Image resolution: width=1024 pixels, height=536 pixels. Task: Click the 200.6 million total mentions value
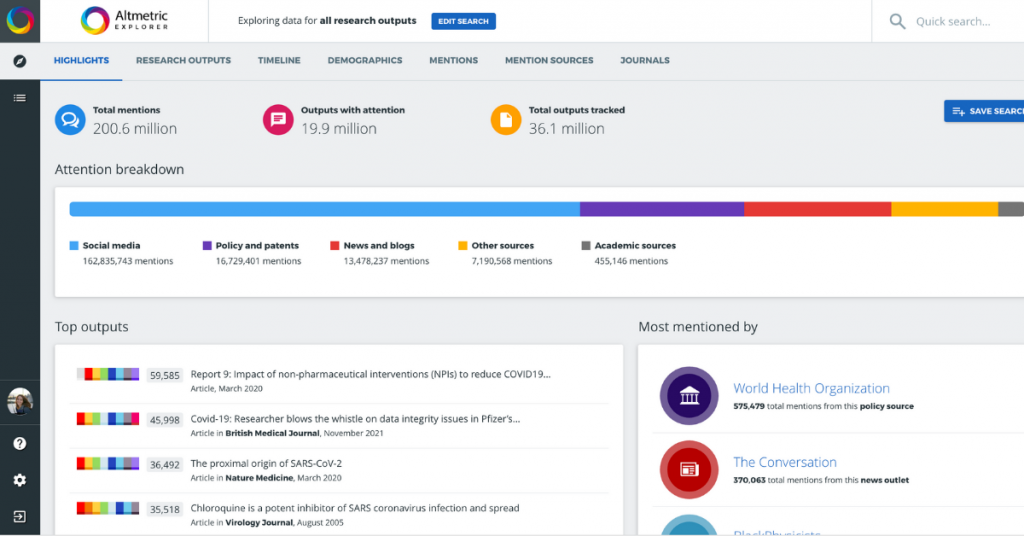(x=135, y=129)
